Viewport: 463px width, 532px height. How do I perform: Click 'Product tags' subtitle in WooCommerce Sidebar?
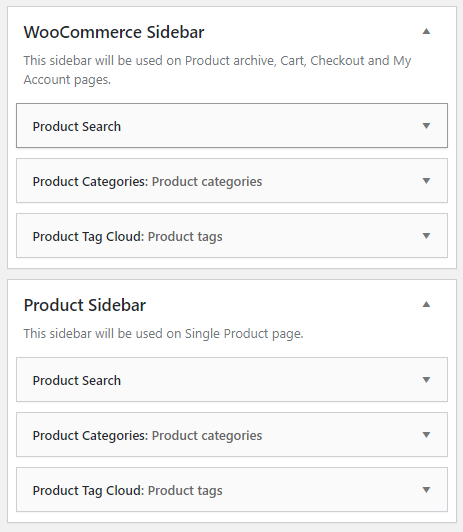185,236
